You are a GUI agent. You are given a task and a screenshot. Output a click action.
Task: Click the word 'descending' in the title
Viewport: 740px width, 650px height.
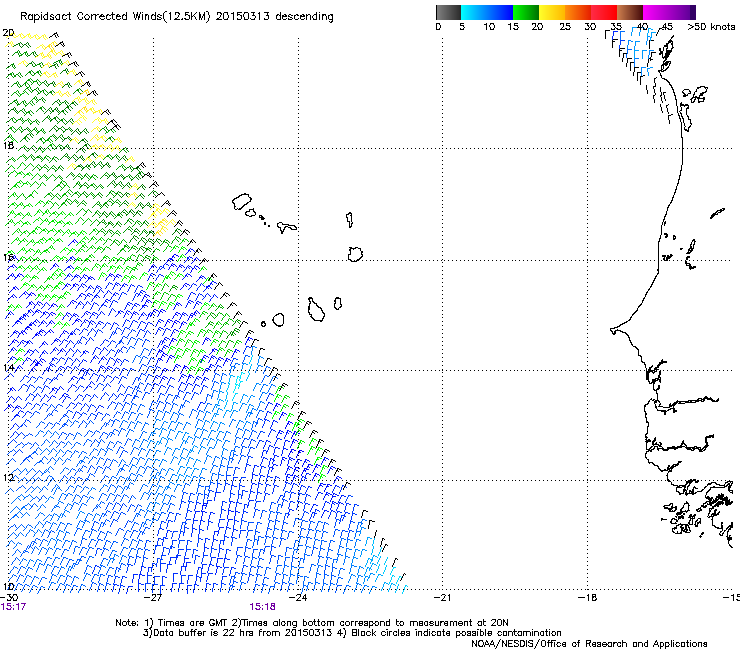(304, 17)
